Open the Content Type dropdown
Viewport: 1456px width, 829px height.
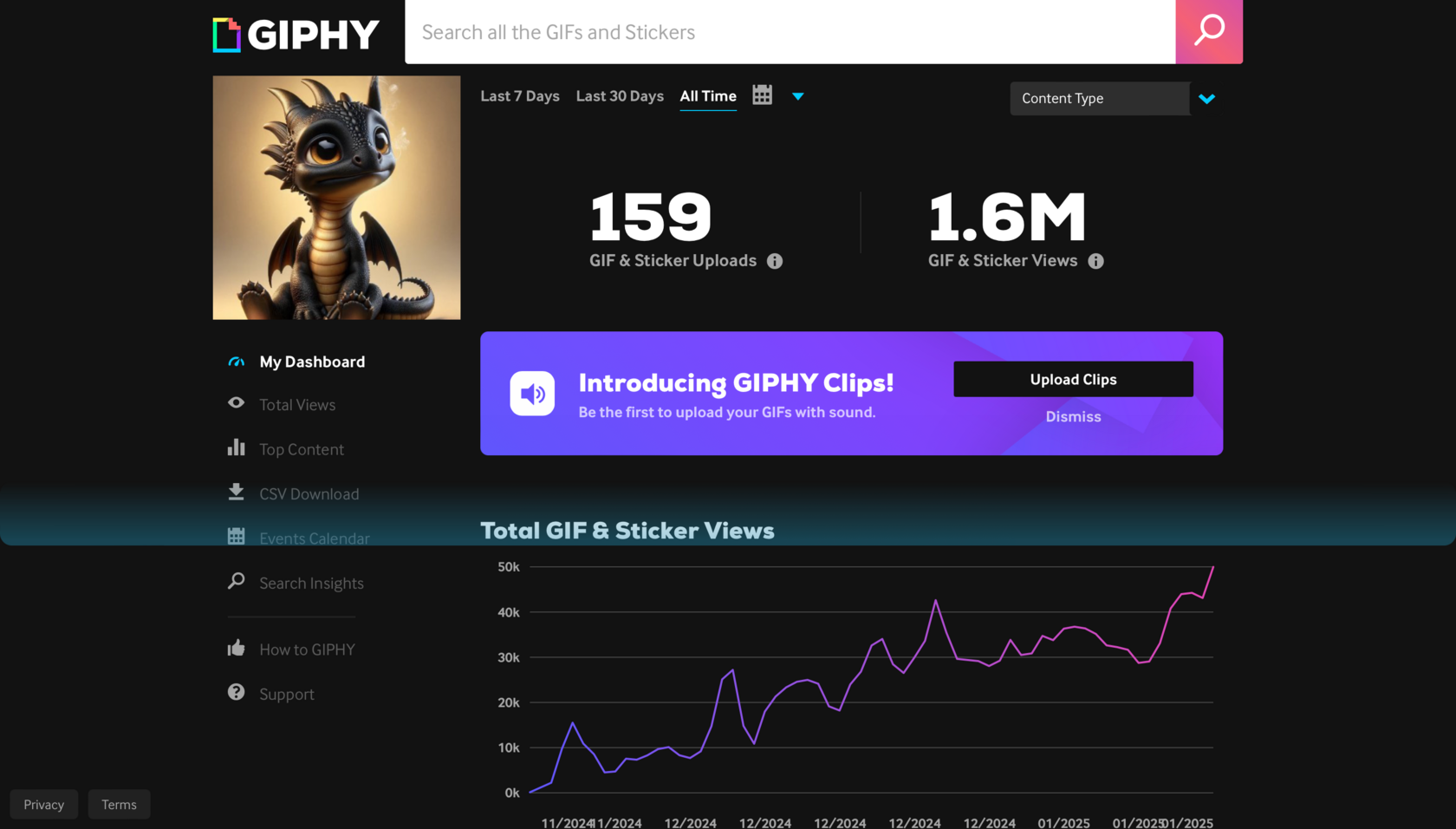[1100, 99]
